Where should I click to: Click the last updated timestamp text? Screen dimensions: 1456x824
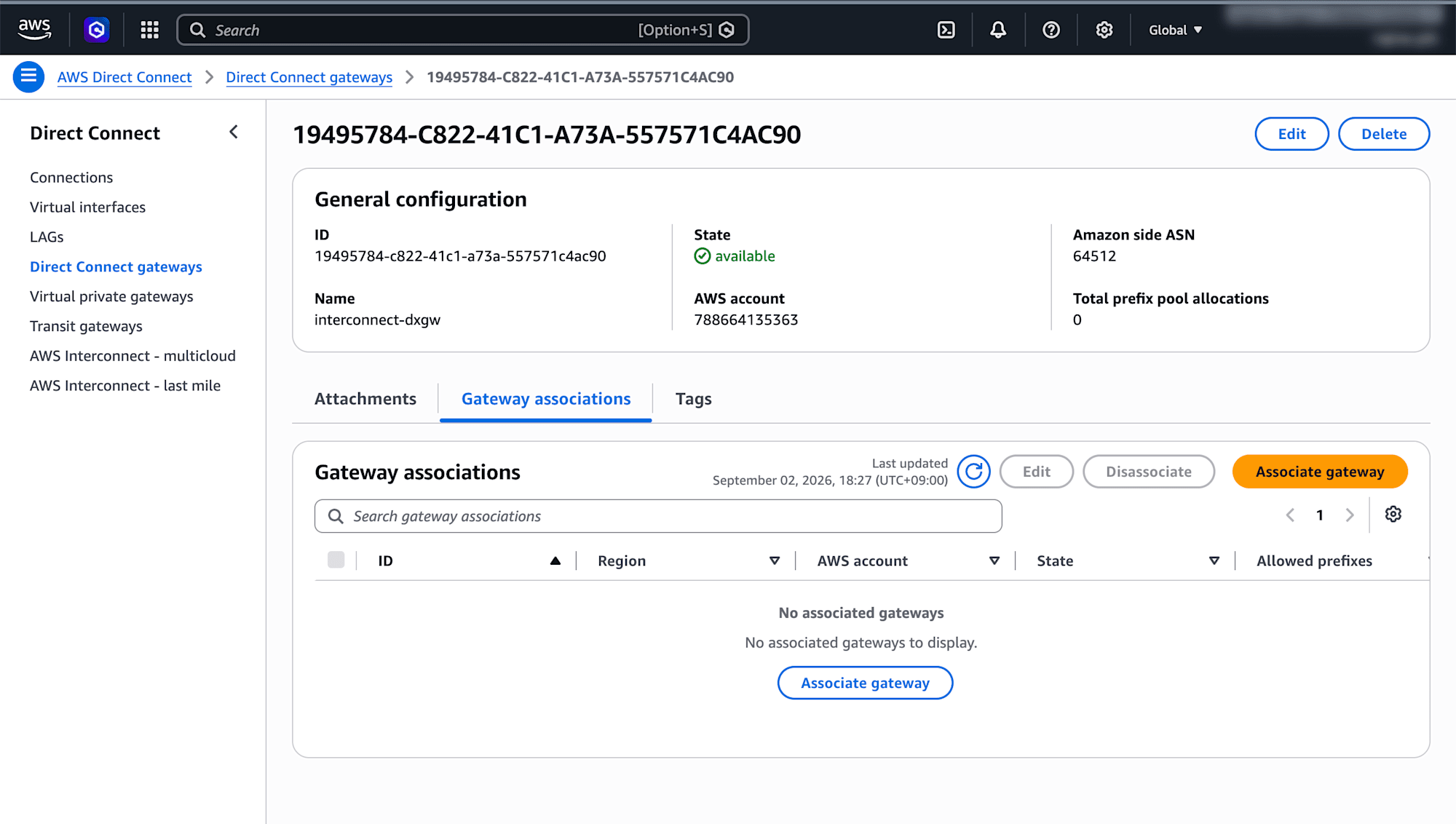pos(830,480)
